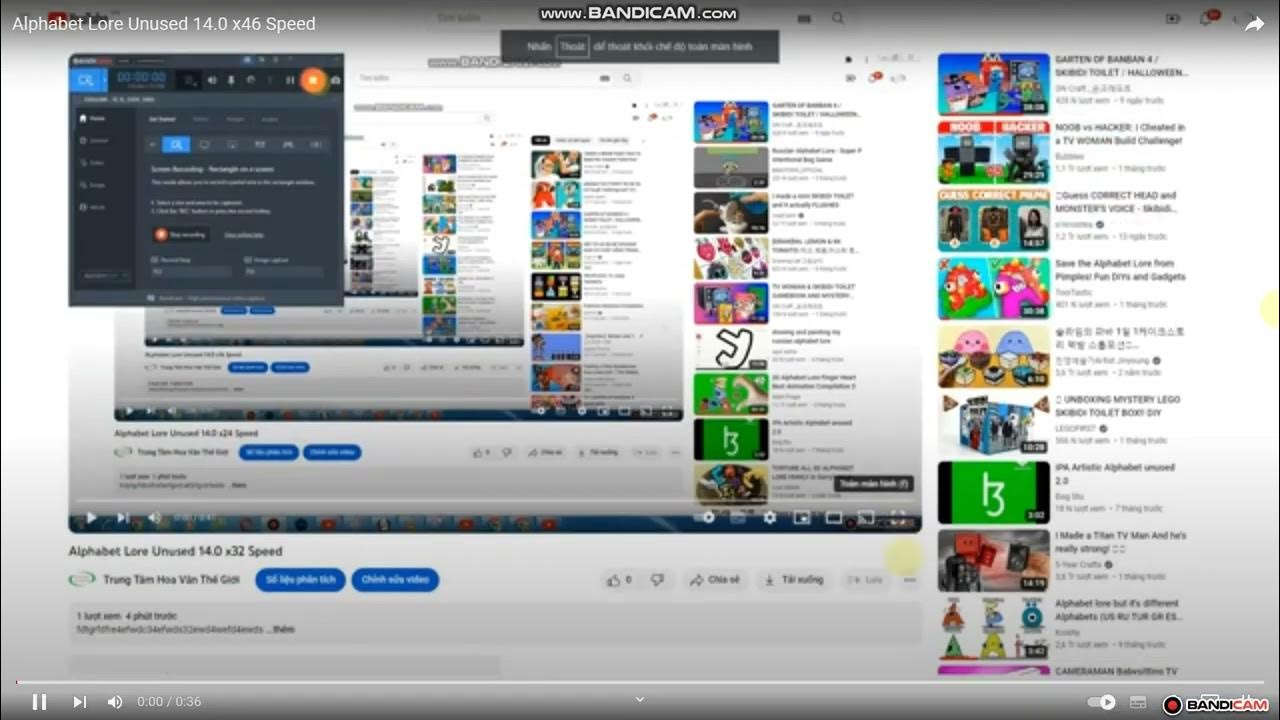Open miniplayer icon in the inner player
The height and width of the screenshot is (720, 1280).
(801, 517)
